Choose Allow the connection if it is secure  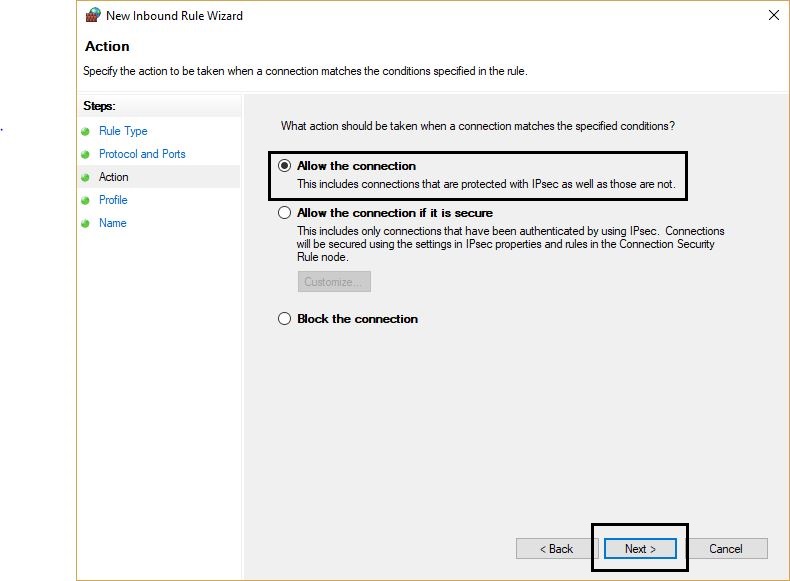pos(285,213)
